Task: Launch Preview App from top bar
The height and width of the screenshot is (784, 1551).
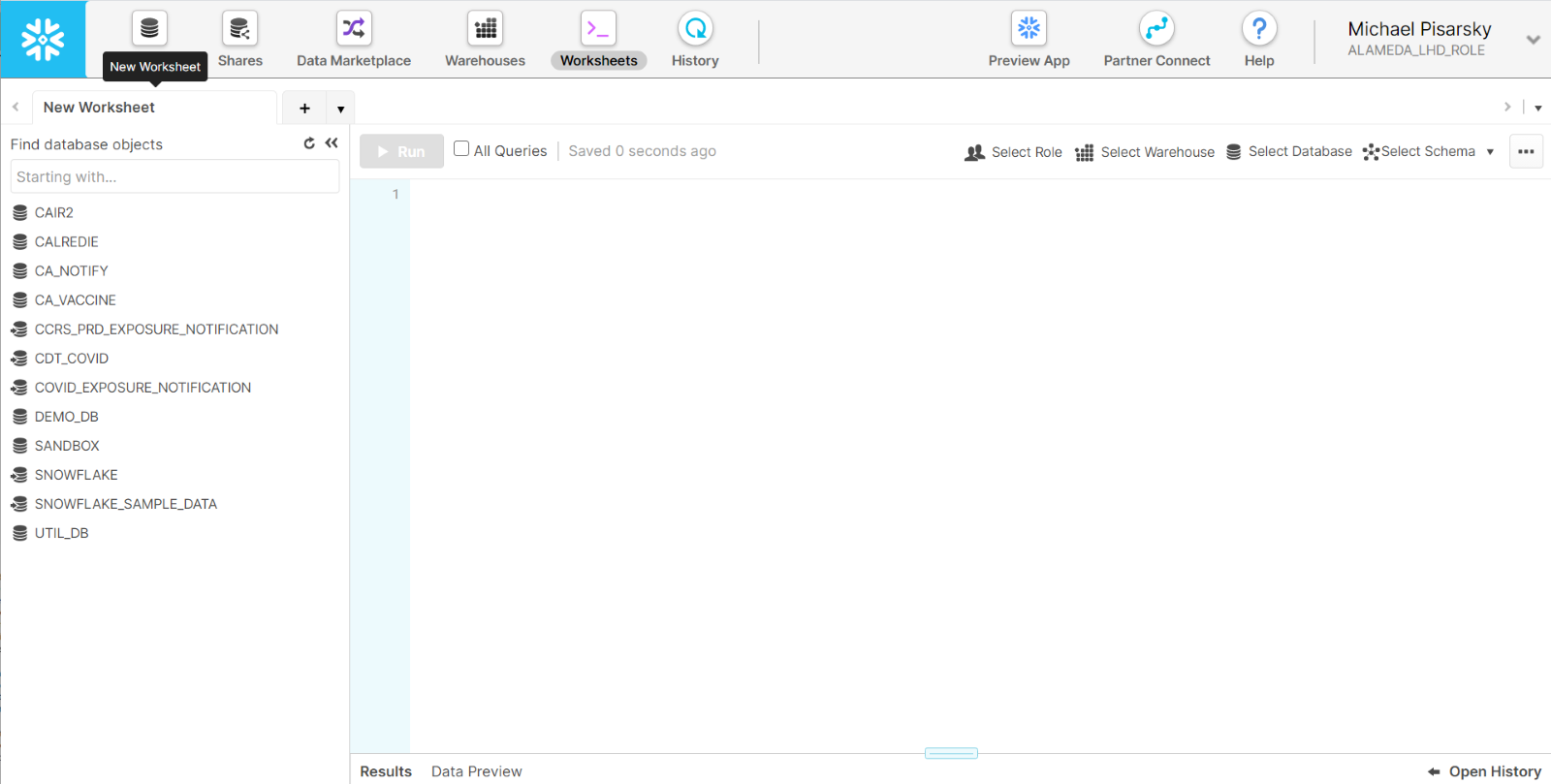Action: pos(1029,29)
